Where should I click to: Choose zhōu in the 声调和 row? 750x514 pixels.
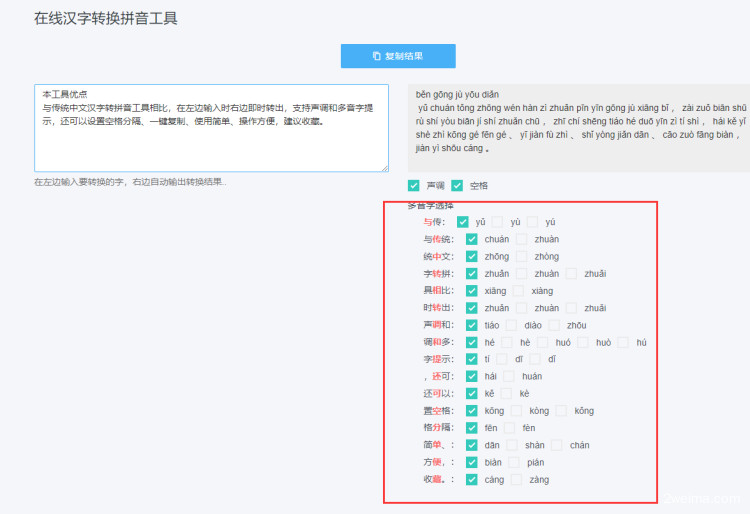pyautogui.click(x=554, y=325)
